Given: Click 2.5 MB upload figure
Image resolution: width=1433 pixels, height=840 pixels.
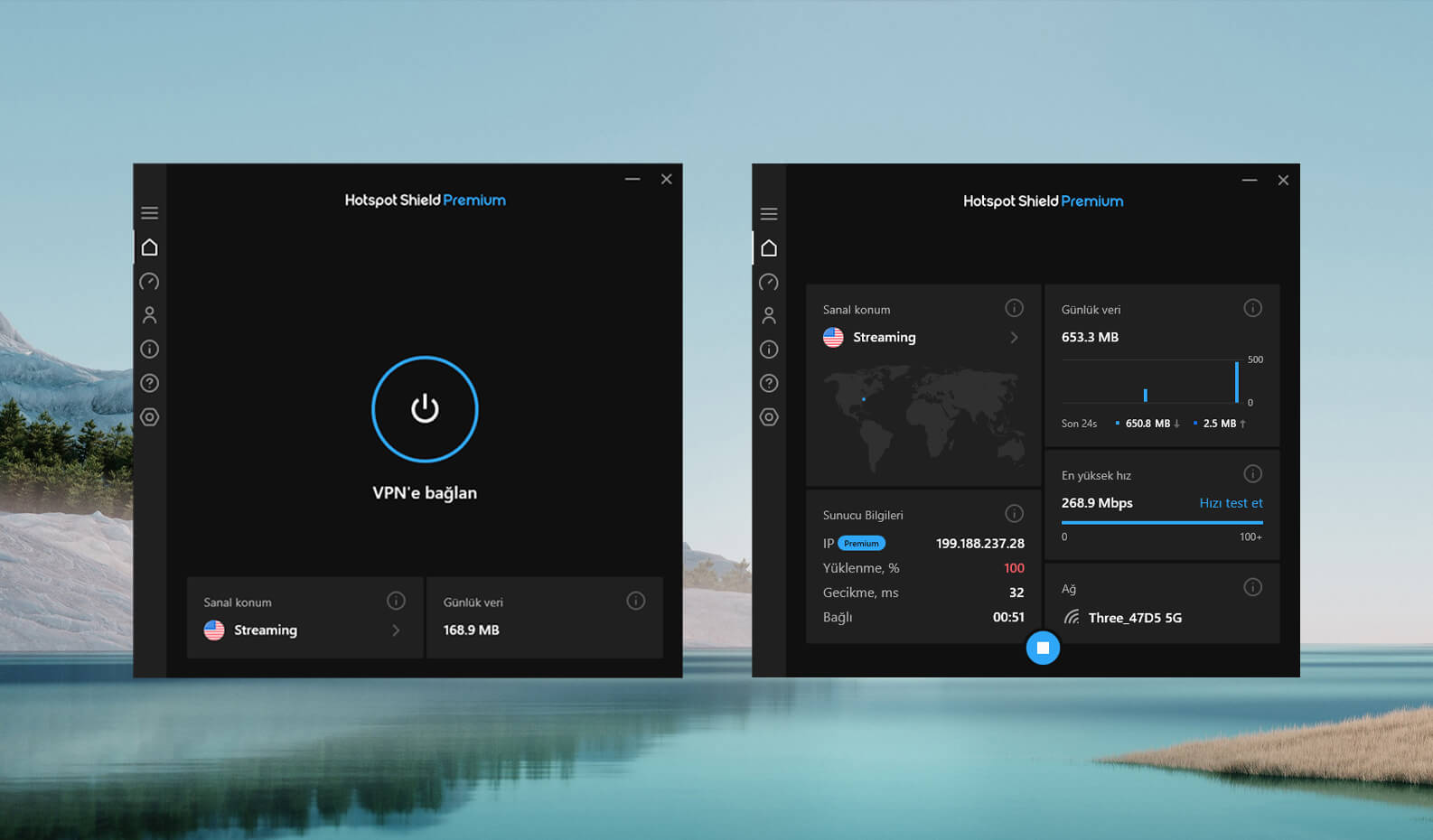Looking at the screenshot, I should point(1220,424).
